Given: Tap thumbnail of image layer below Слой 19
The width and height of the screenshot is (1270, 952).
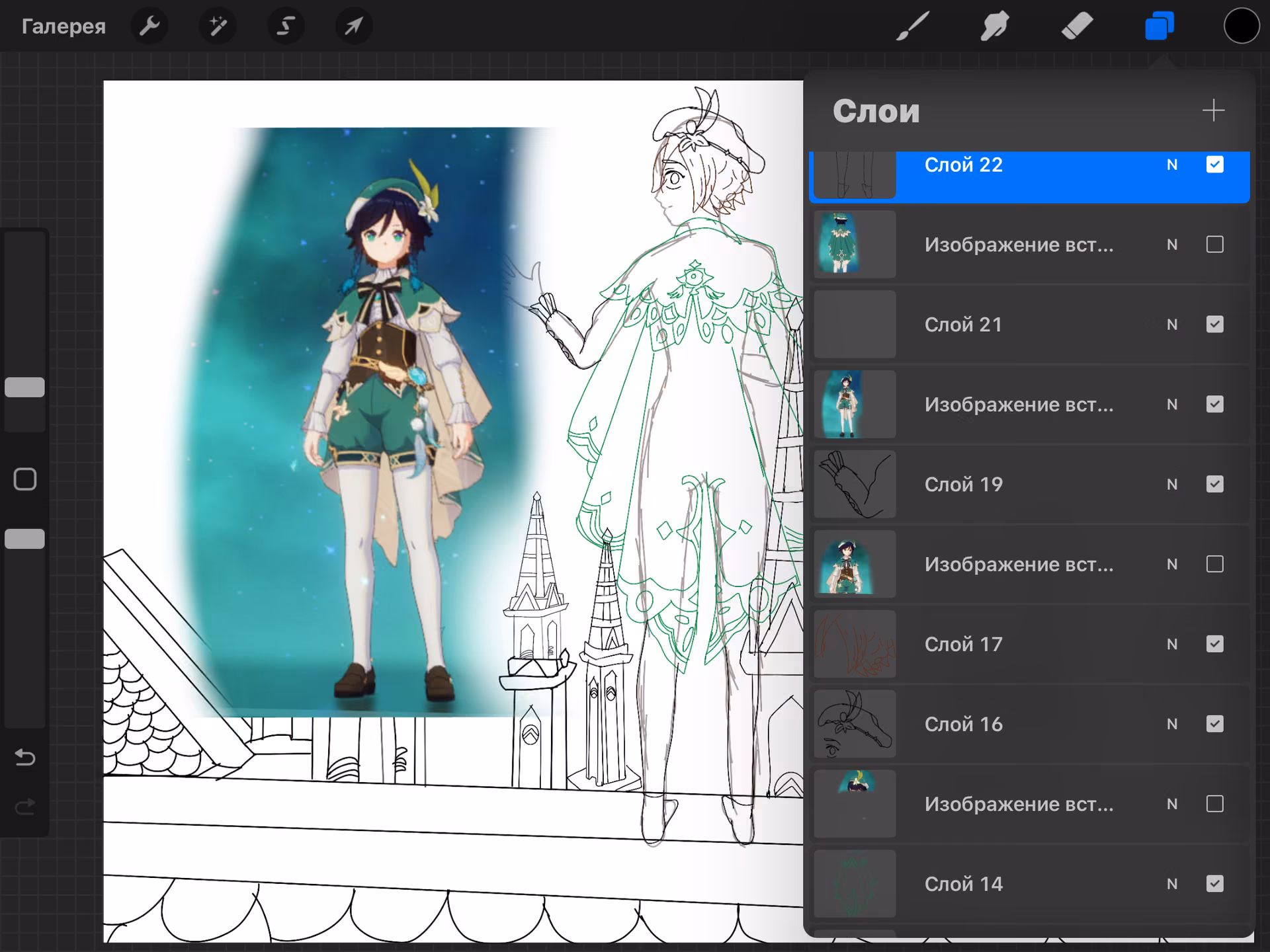Looking at the screenshot, I should (x=855, y=565).
